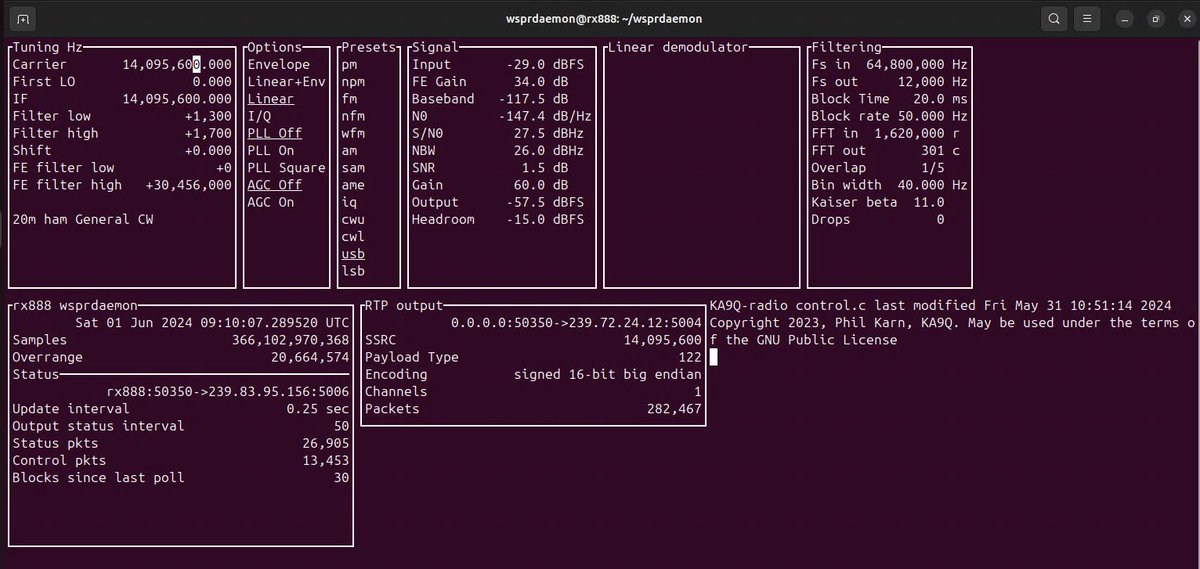Select the lsb preset

click(x=353, y=271)
